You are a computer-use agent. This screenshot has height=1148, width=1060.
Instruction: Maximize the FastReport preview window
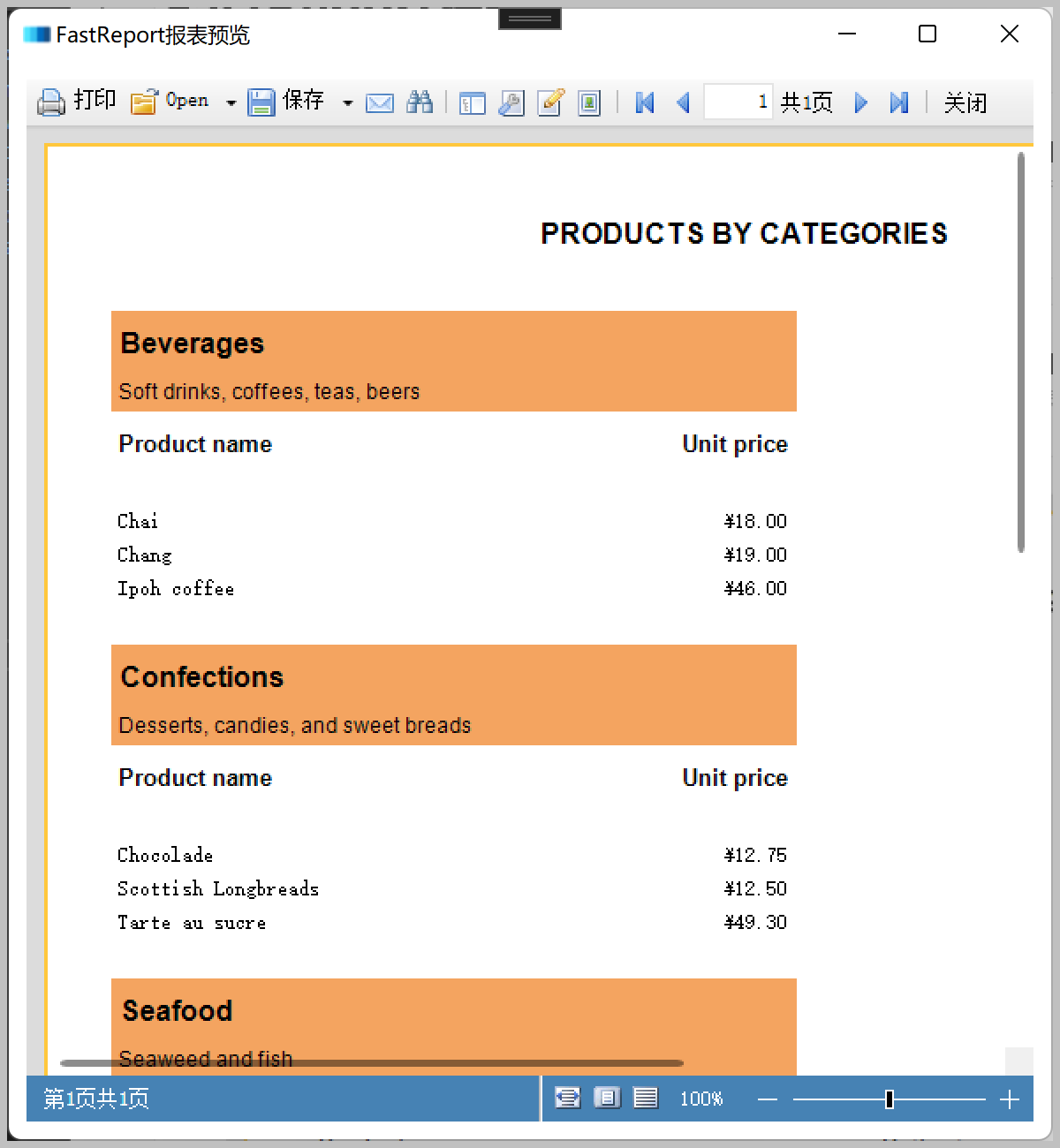click(927, 34)
